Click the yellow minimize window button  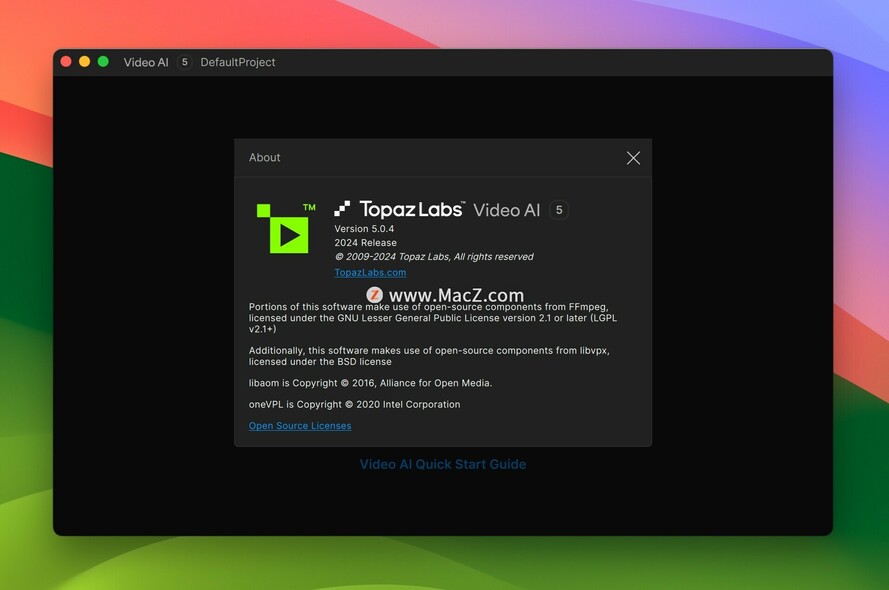pyautogui.click(x=84, y=61)
